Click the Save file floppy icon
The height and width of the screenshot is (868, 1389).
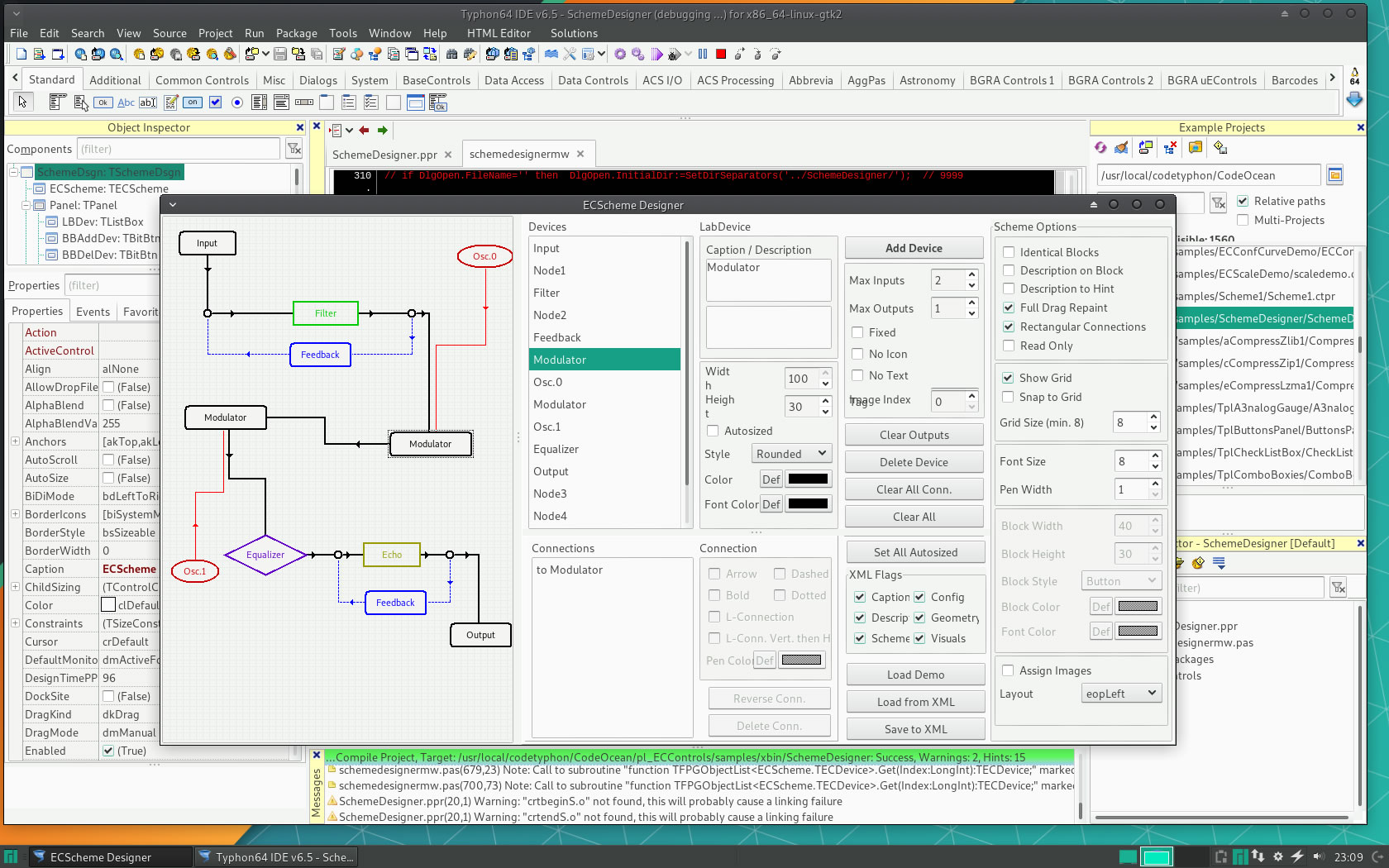point(280,54)
